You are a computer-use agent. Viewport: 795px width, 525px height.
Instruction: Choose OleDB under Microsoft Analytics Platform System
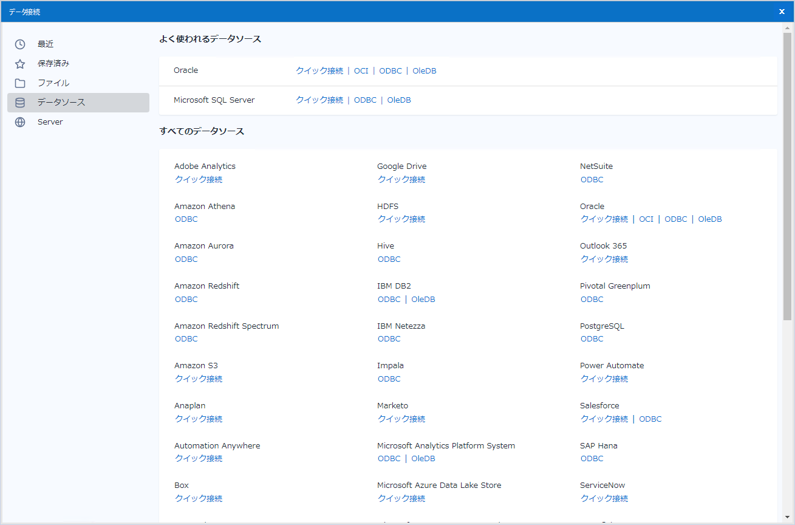(x=423, y=459)
